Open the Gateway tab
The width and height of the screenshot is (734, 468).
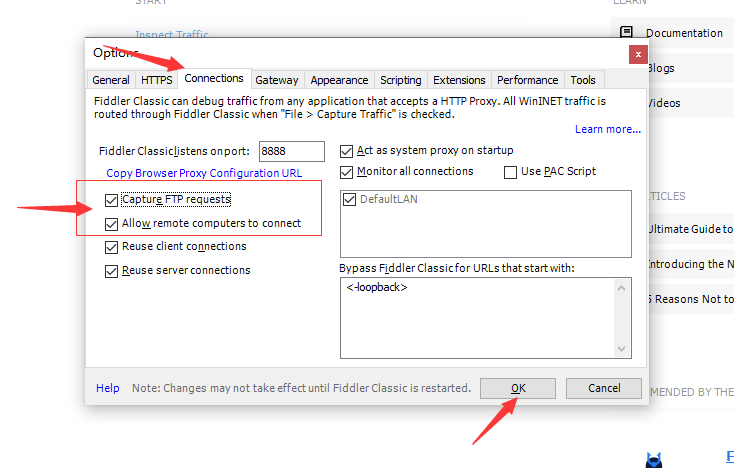pos(277,80)
